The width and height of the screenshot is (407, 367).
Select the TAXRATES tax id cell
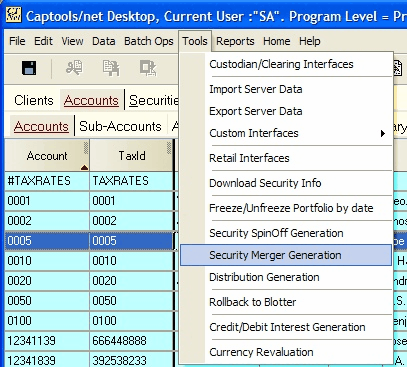132,181
